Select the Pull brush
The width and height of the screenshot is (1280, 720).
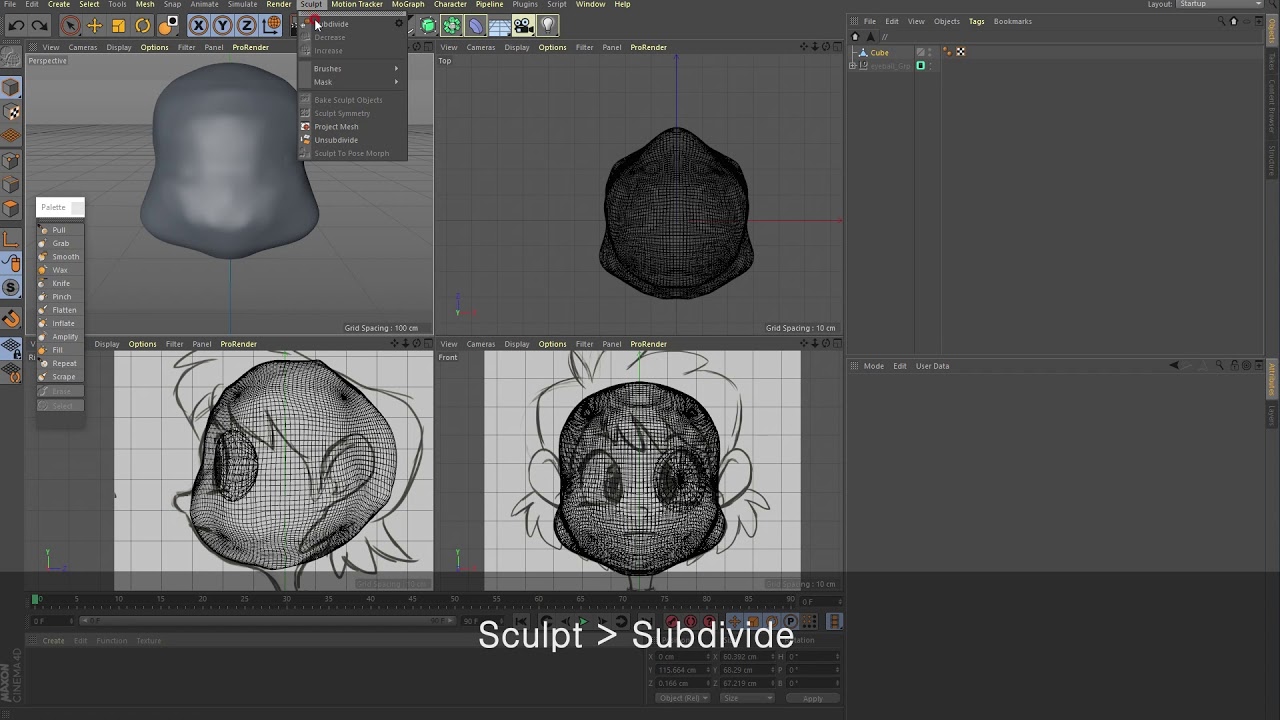(x=60, y=230)
